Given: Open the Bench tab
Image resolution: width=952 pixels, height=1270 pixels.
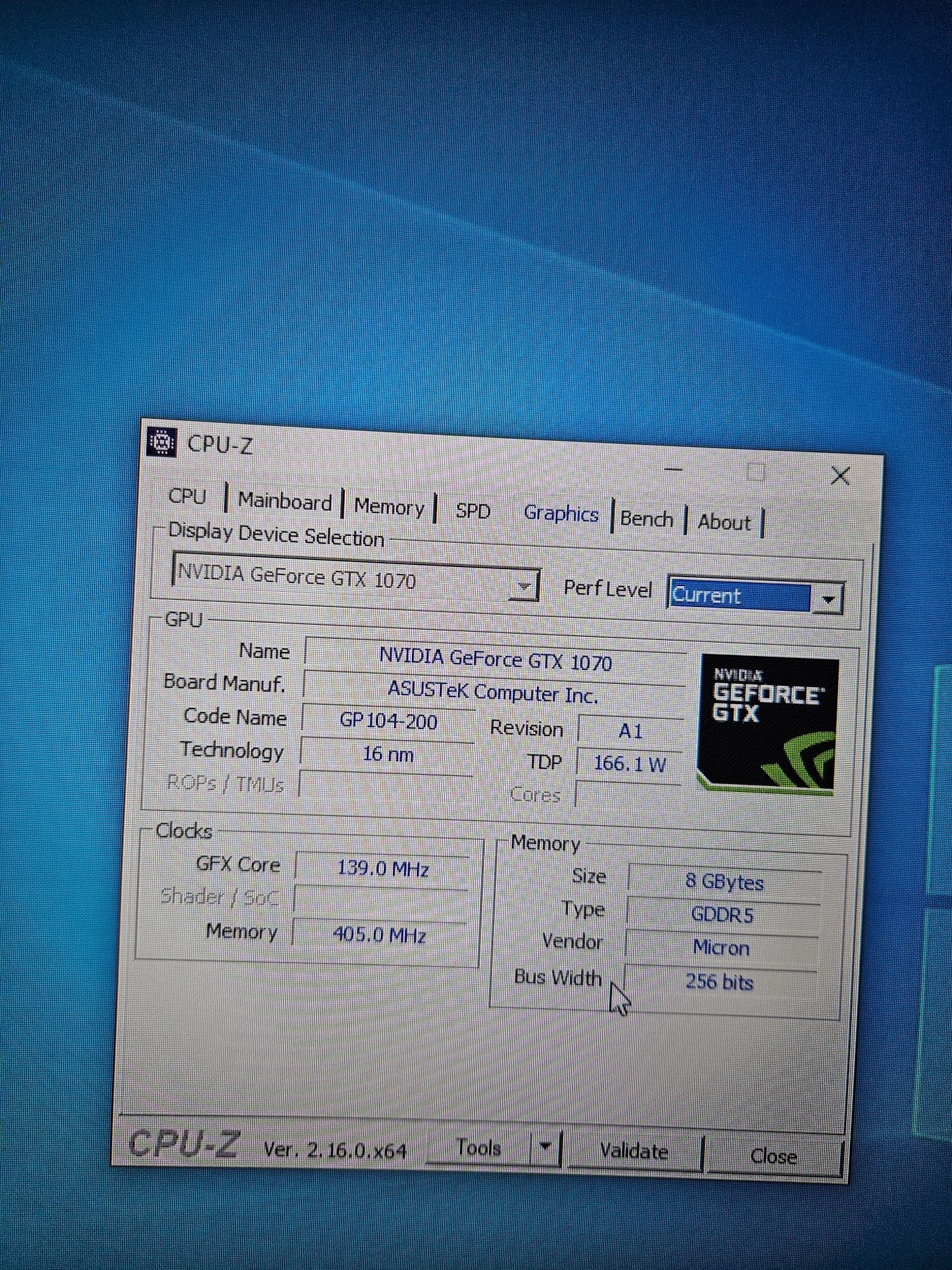Looking at the screenshot, I should click(x=647, y=519).
